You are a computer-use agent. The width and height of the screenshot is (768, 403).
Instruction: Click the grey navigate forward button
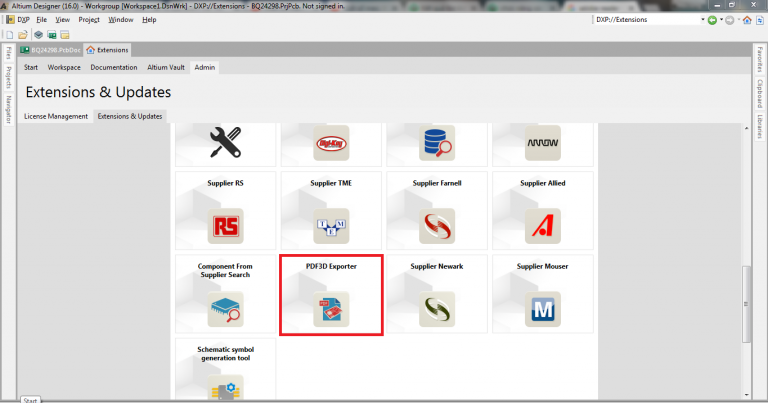point(729,20)
